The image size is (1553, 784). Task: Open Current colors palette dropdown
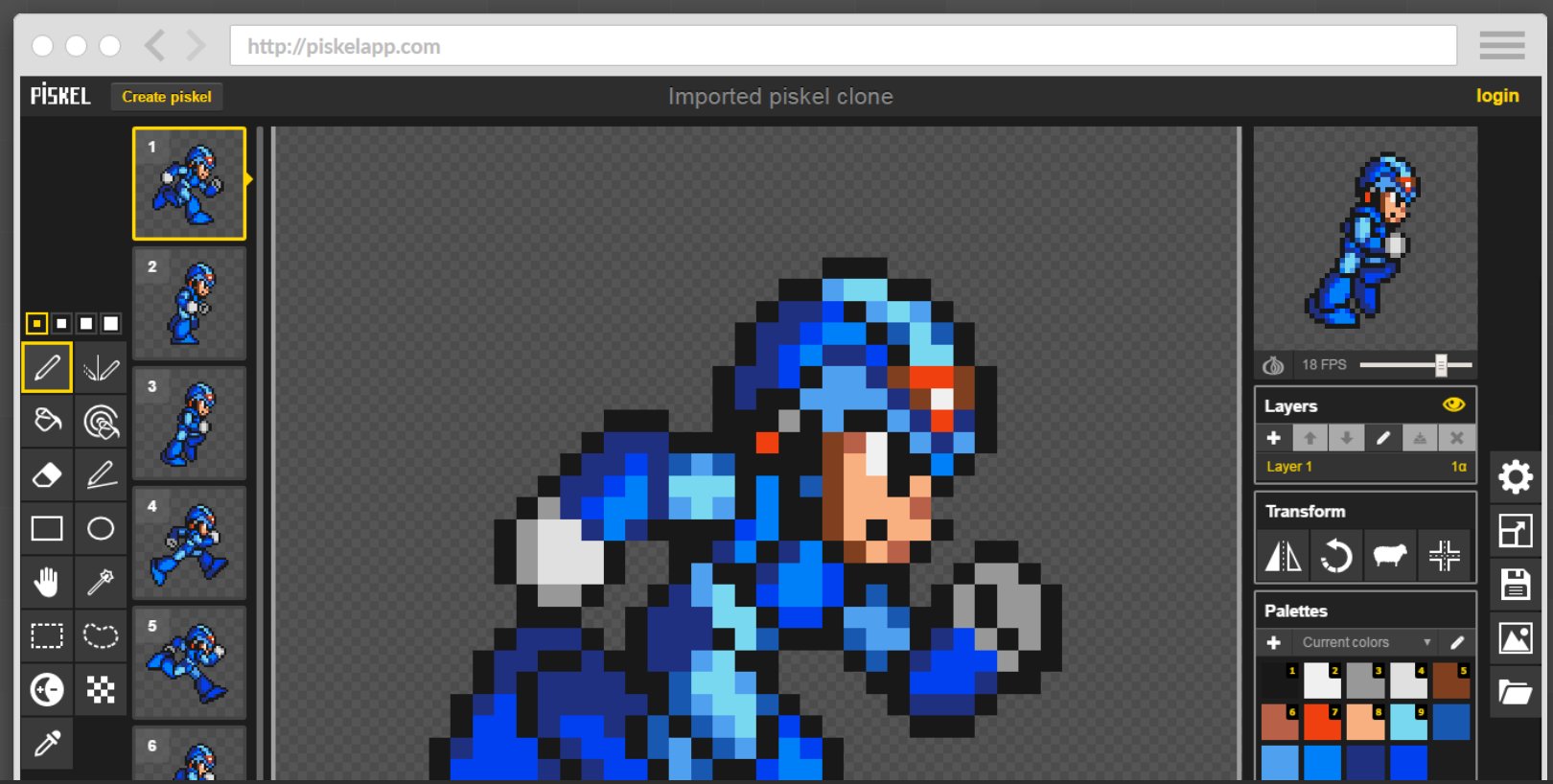click(1366, 642)
